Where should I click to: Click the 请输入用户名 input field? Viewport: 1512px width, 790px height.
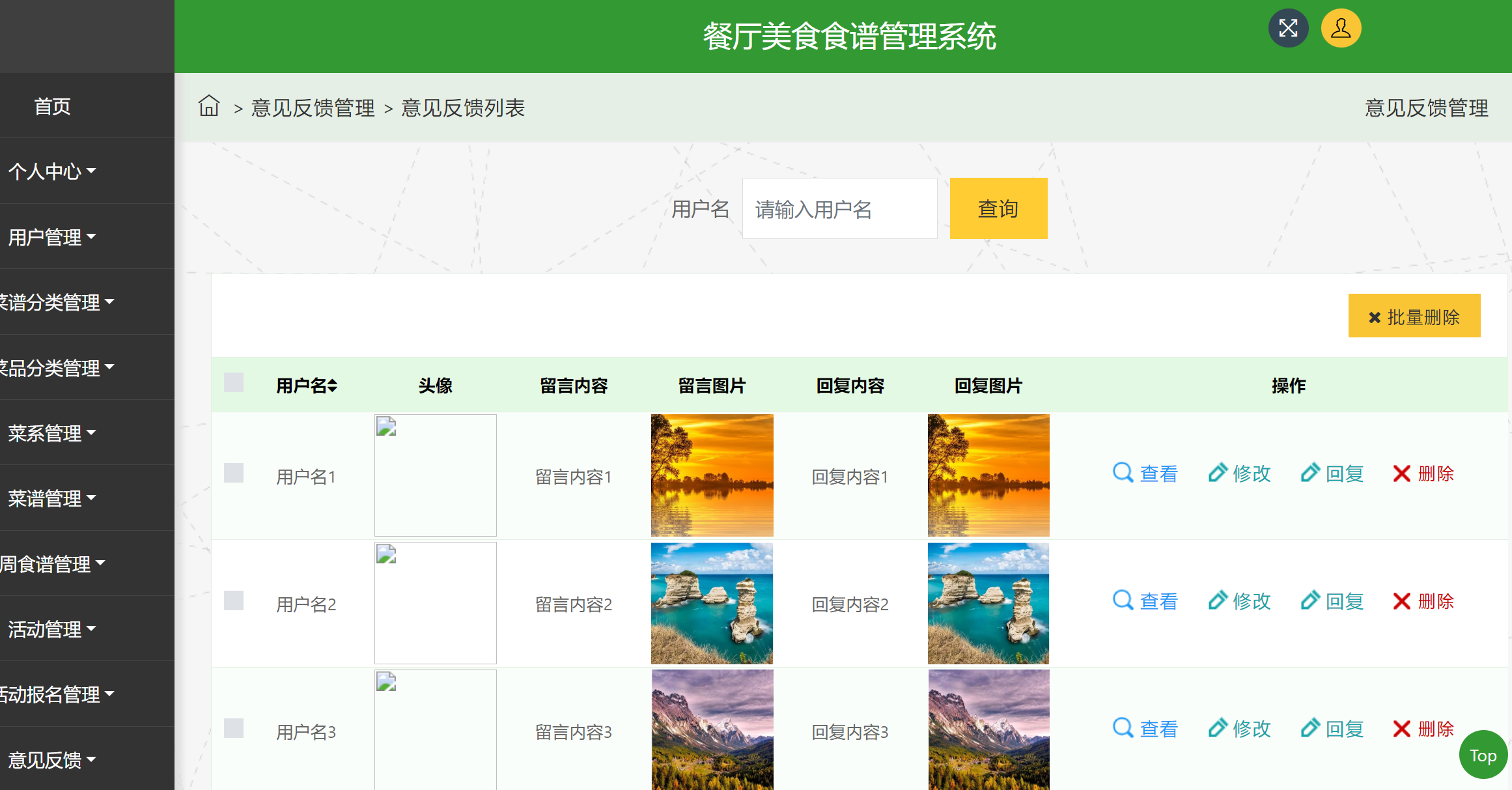coord(839,208)
